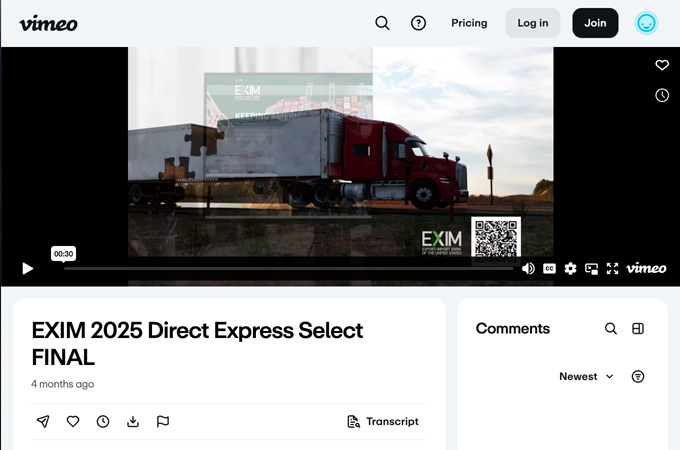Enter fullscreen mode
Screen dimensions: 680x450
612,269
